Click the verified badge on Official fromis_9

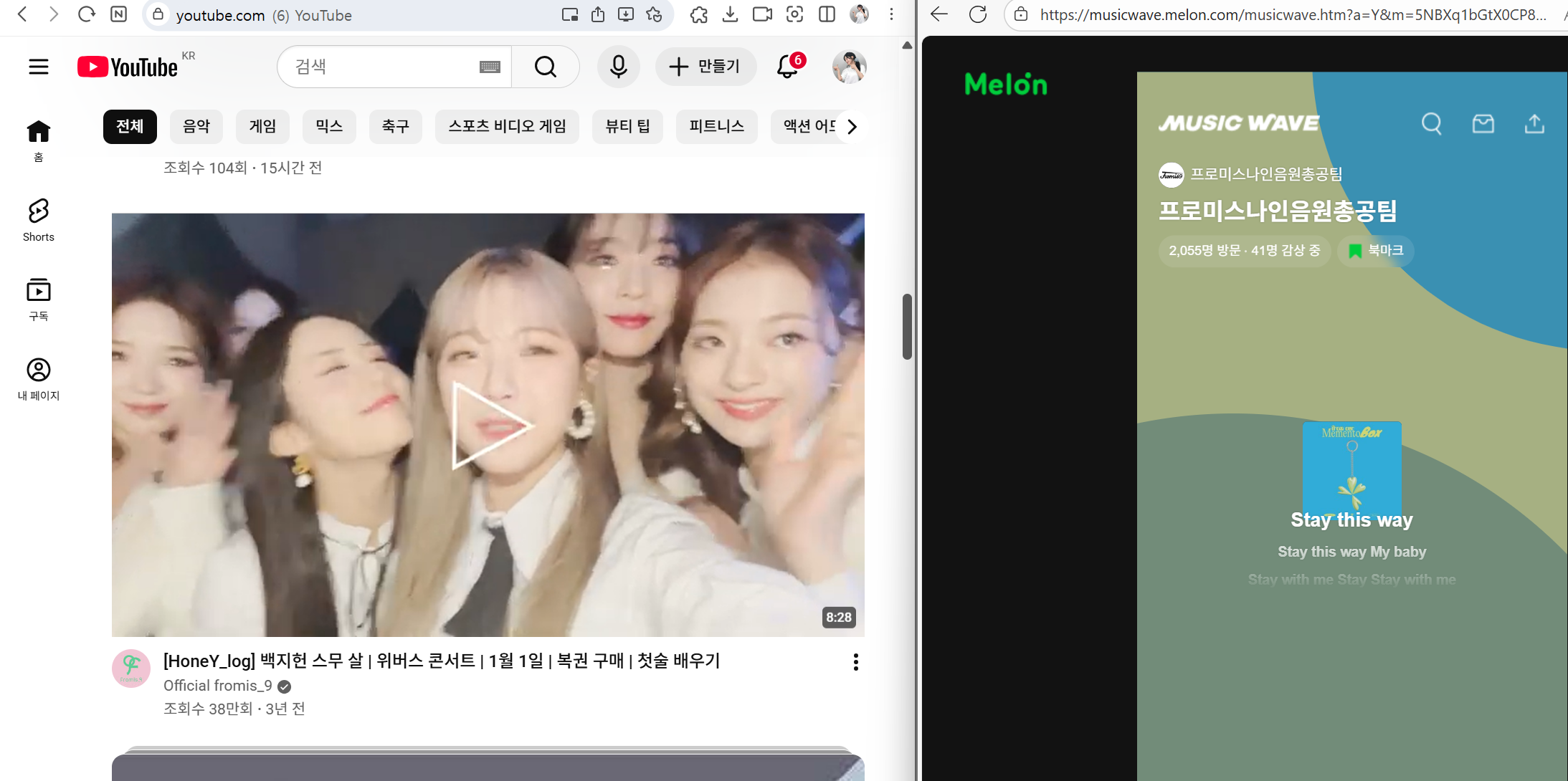coord(285,686)
